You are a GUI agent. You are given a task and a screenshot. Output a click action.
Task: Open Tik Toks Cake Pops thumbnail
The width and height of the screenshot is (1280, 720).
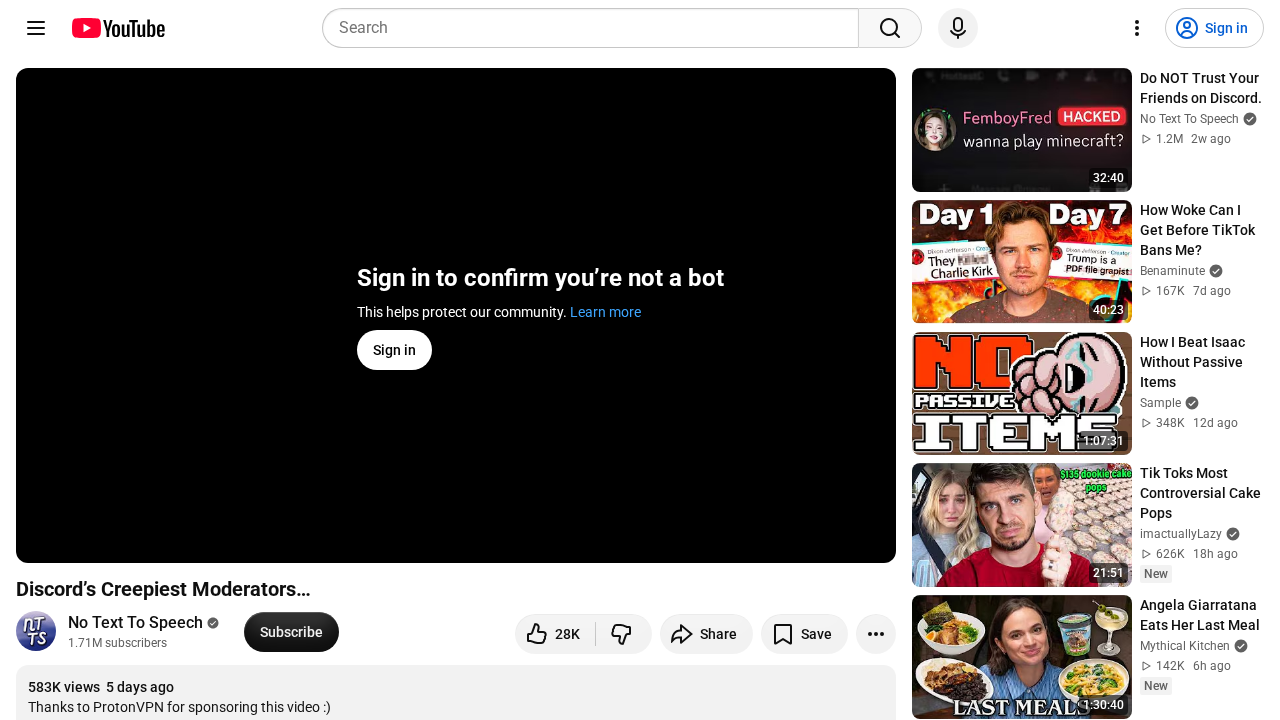coord(1022,525)
